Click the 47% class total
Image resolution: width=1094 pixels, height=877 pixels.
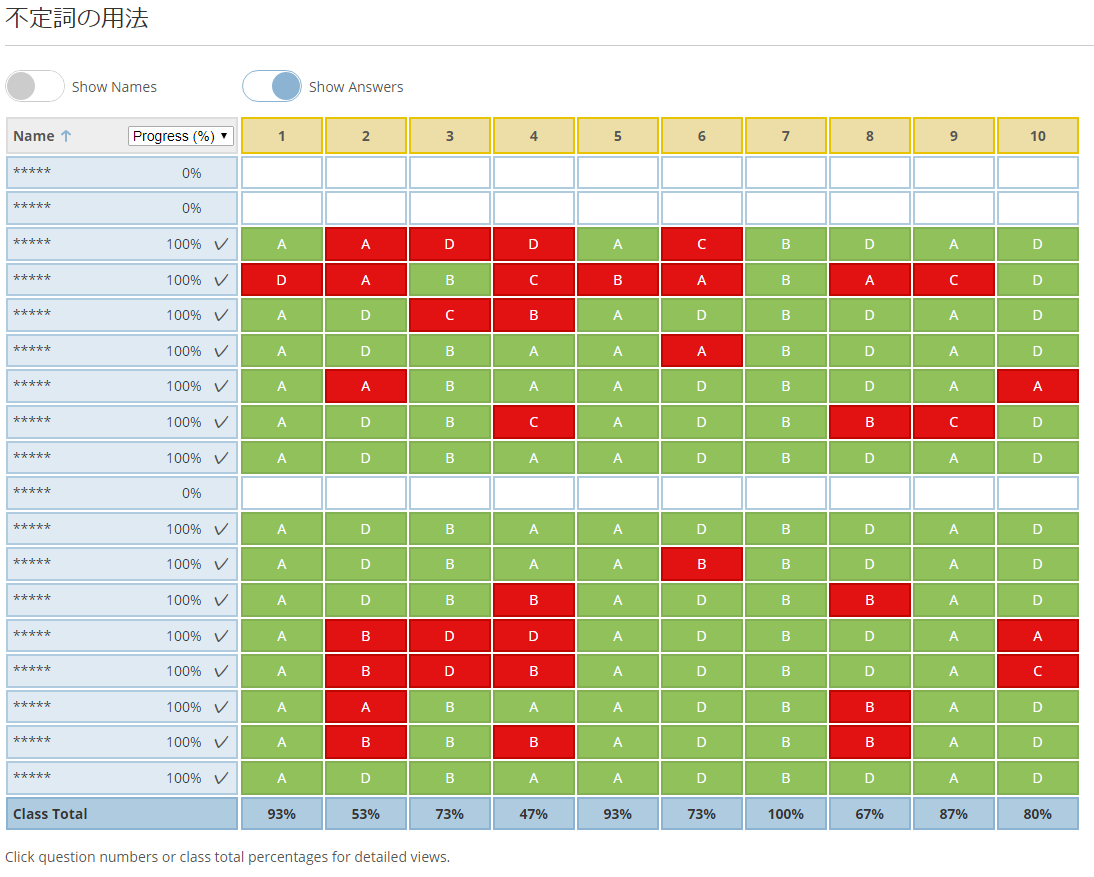click(x=534, y=814)
